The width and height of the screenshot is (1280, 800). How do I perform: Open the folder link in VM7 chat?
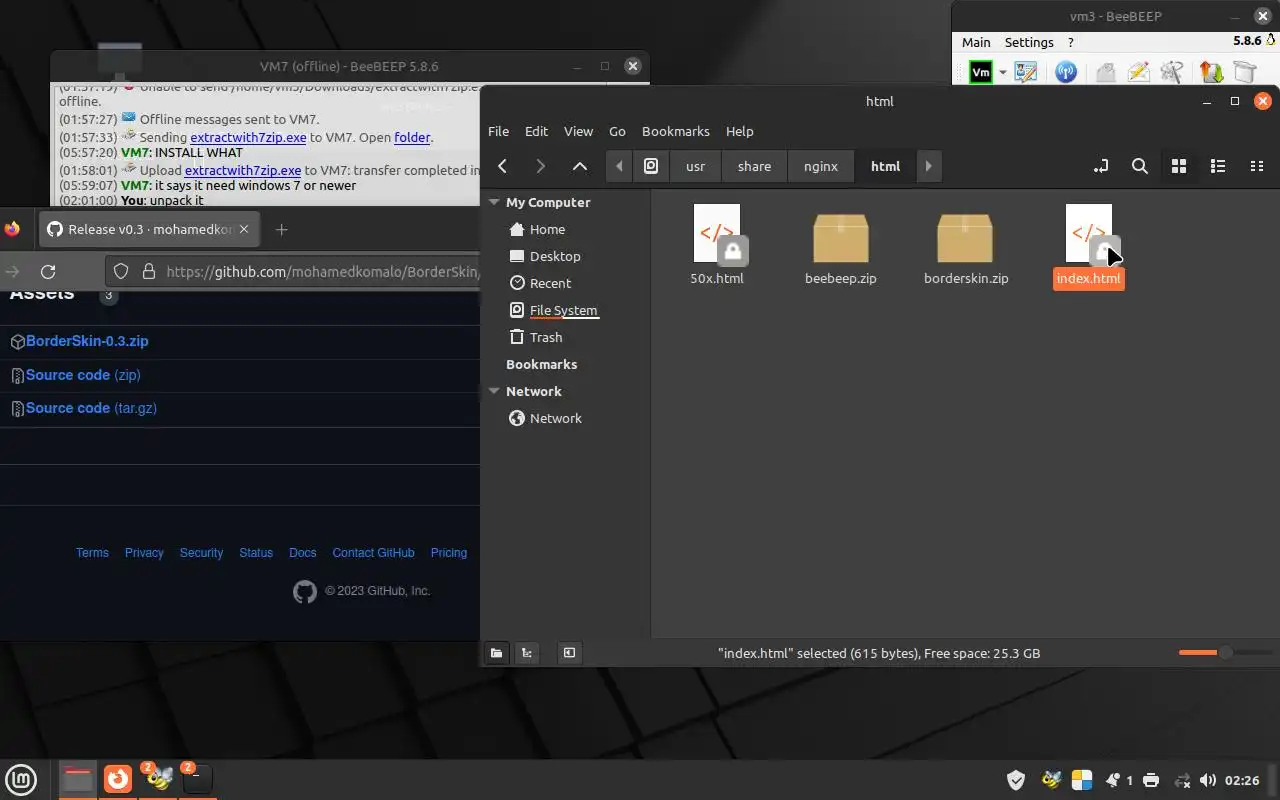click(x=412, y=137)
